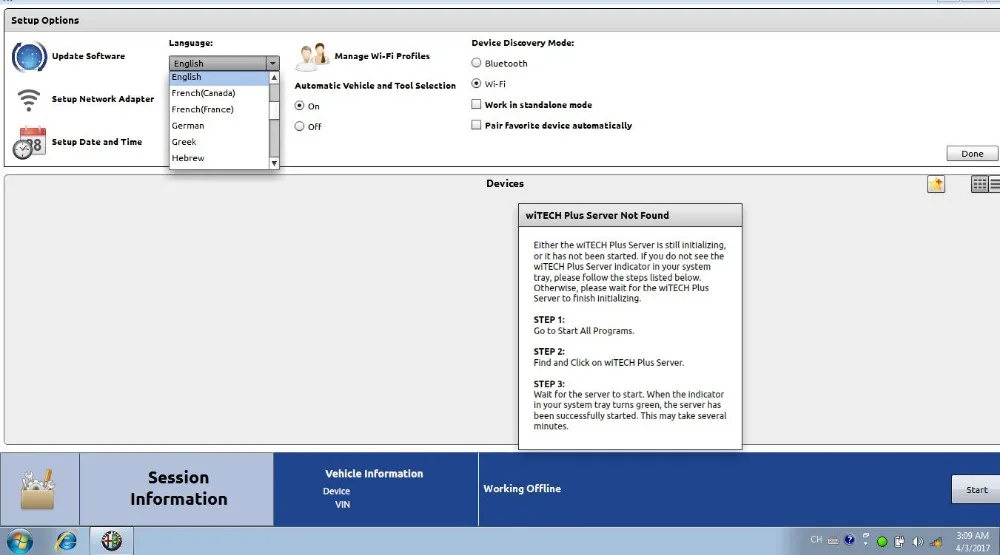Click the Setup Date and Time label

pyautogui.click(x=97, y=142)
